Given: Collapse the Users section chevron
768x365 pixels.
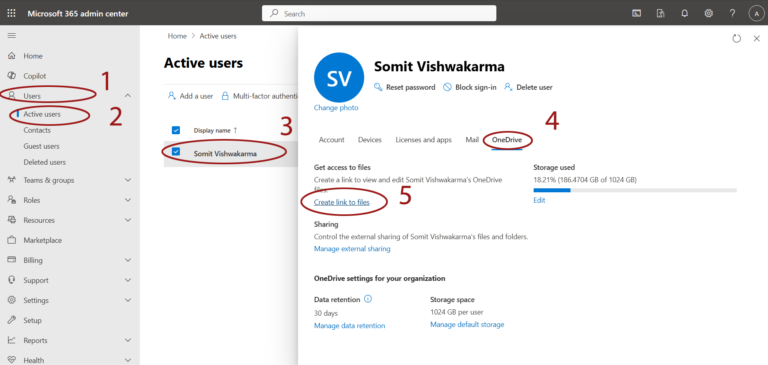Looking at the screenshot, I should click(x=128, y=96).
